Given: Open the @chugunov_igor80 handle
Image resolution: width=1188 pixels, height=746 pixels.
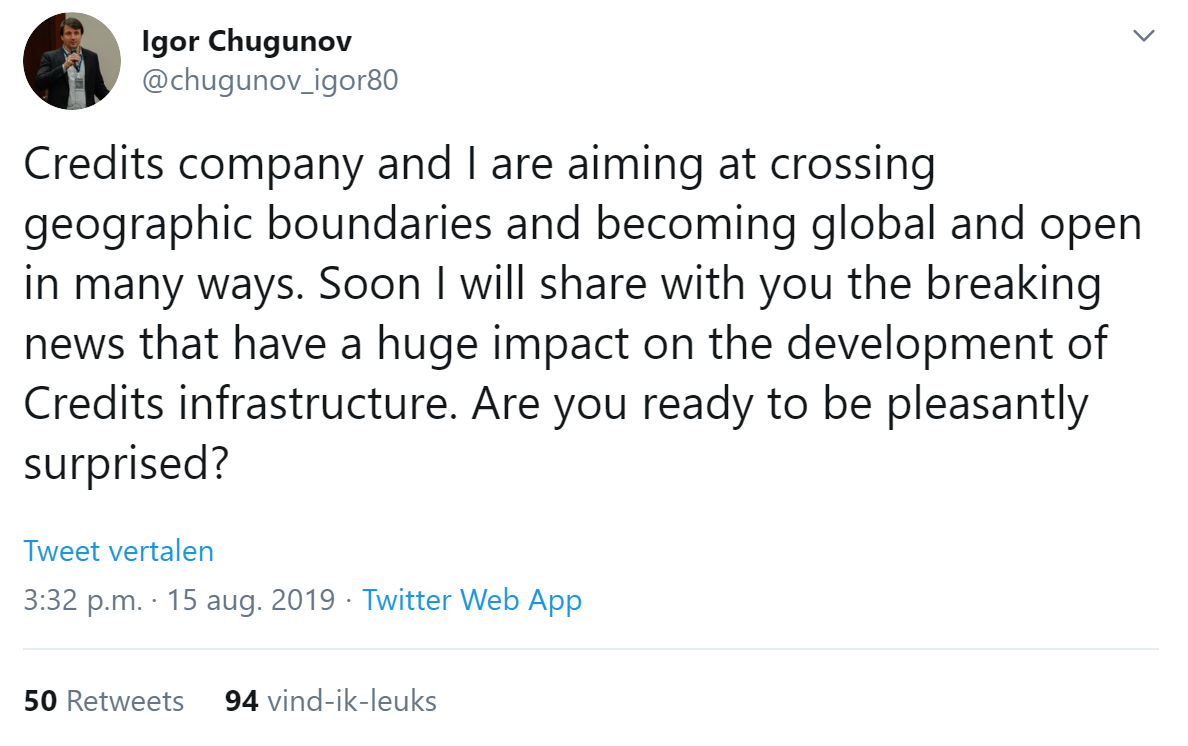Looking at the screenshot, I should tap(270, 80).
